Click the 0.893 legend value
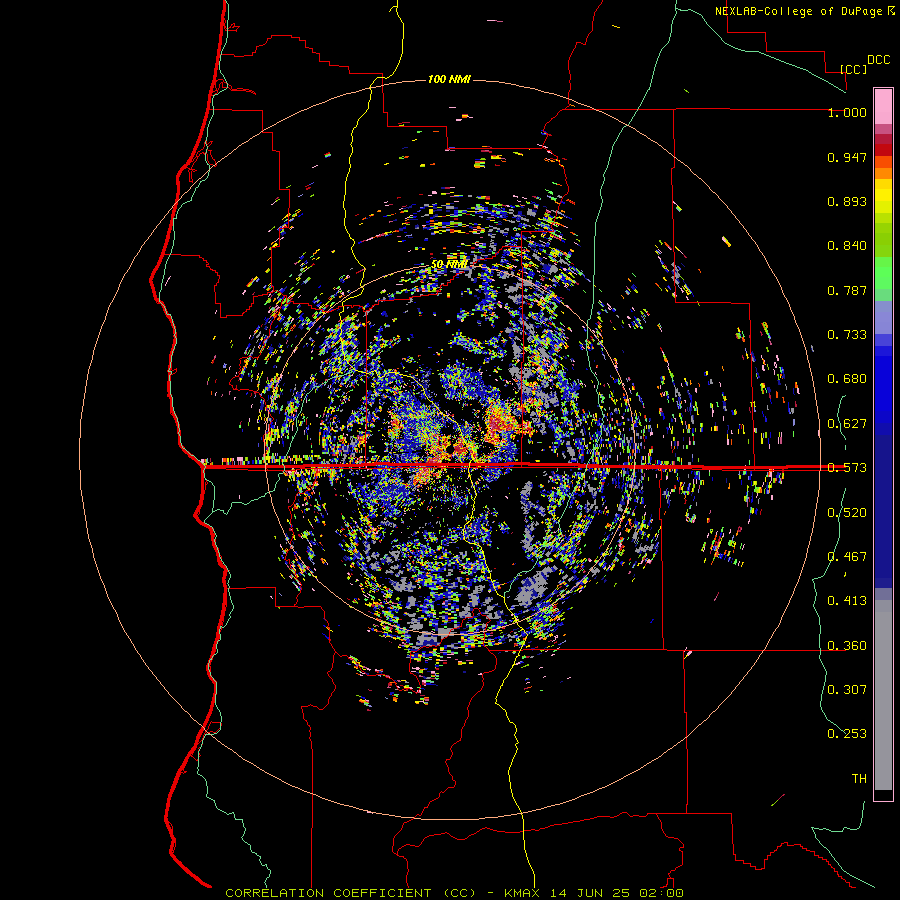This screenshot has width=900, height=900. pos(847,201)
